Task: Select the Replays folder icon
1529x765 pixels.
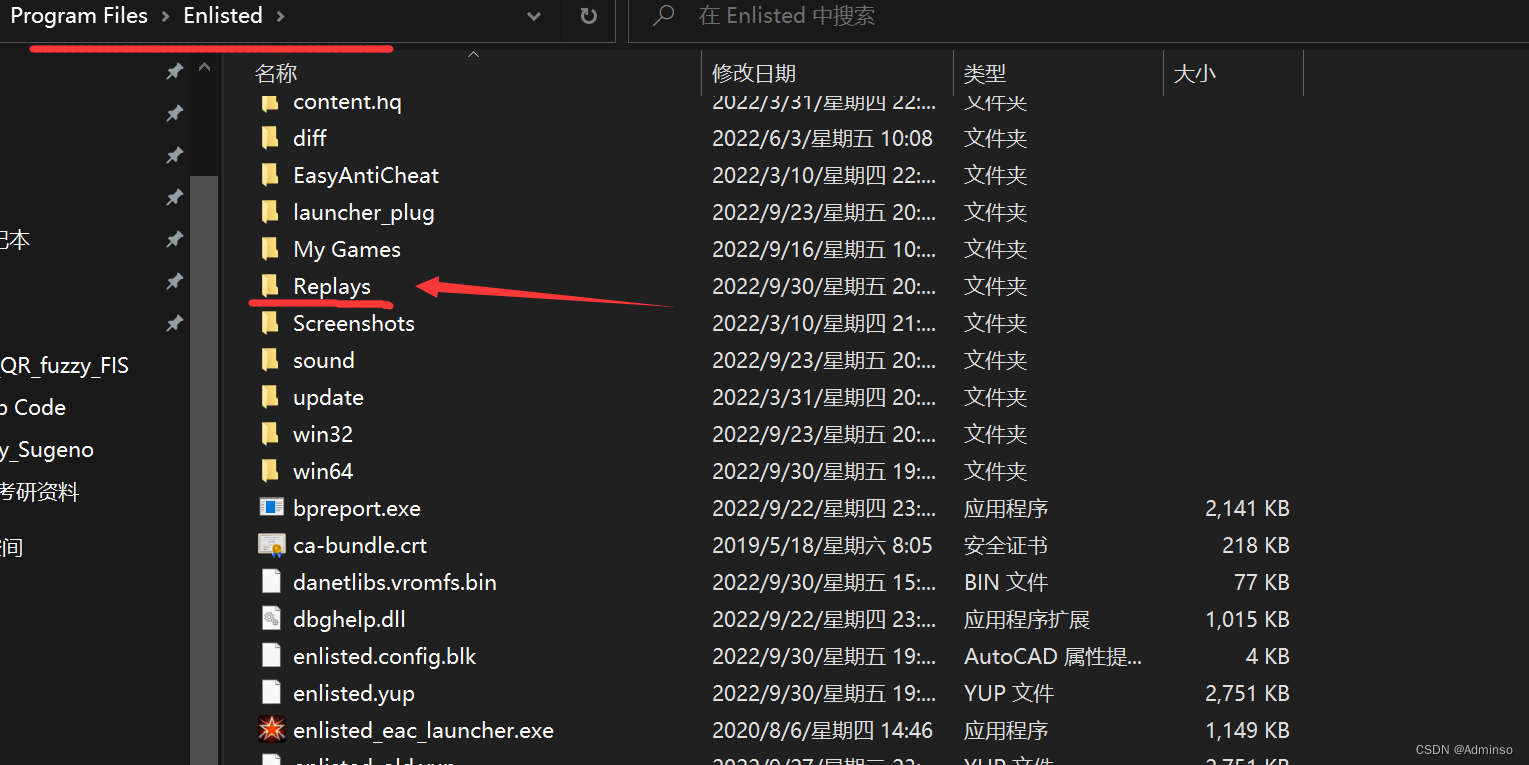Action: 270,286
